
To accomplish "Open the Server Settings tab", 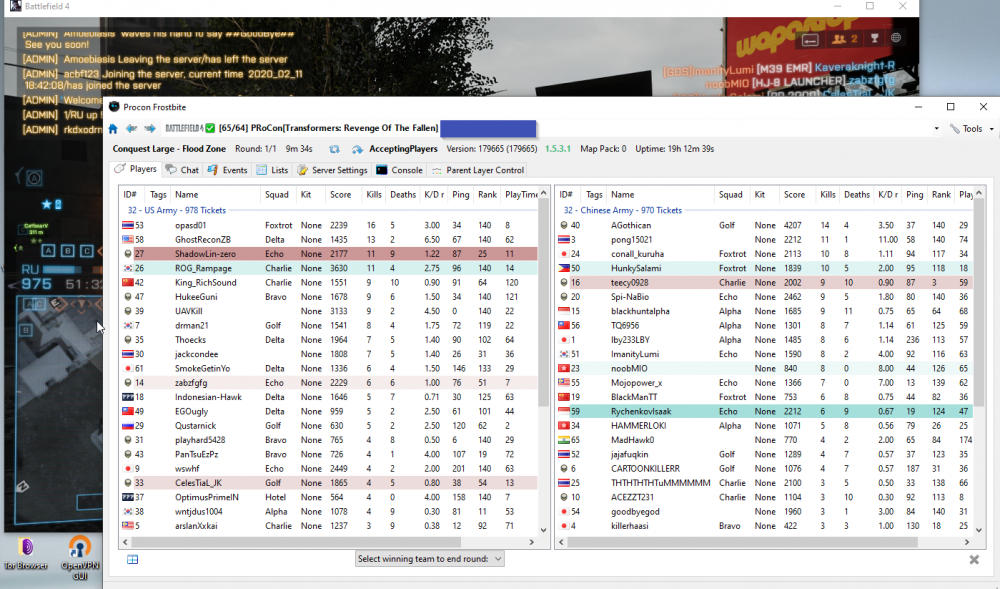I will tap(332, 170).
